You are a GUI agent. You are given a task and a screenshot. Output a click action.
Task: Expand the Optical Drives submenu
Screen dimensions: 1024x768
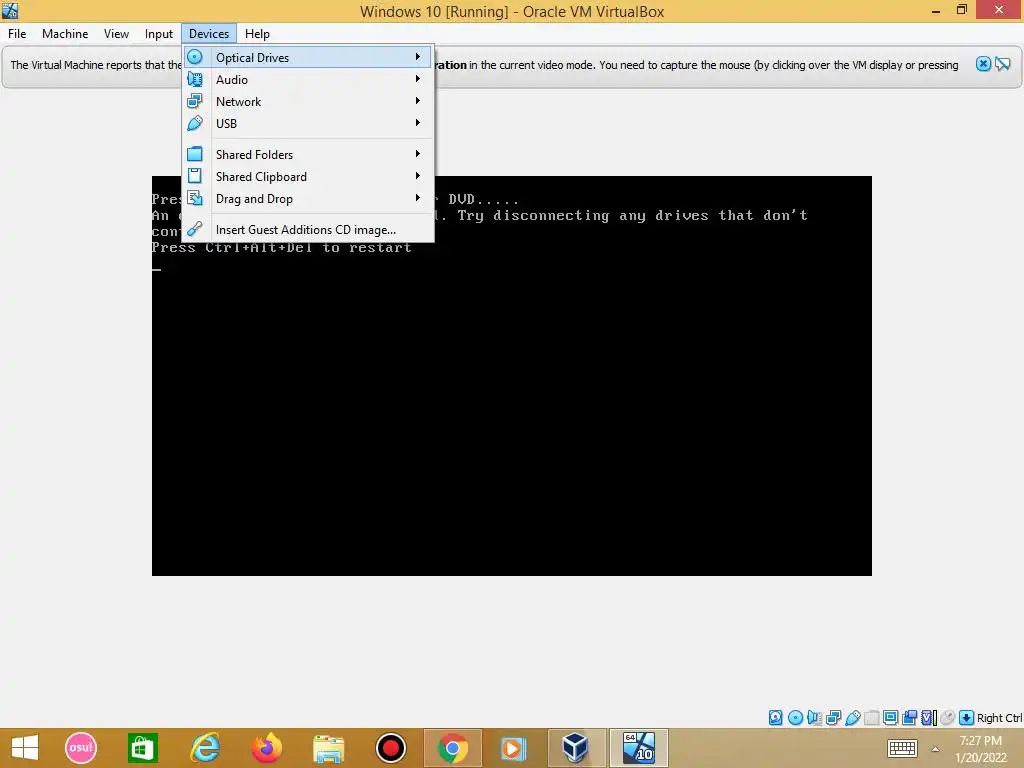(x=308, y=57)
